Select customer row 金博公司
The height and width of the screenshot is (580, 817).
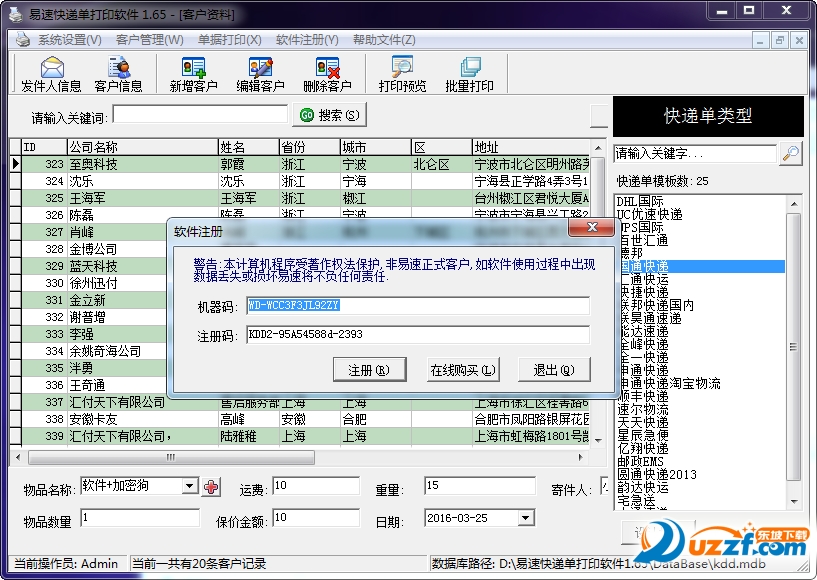tap(93, 249)
